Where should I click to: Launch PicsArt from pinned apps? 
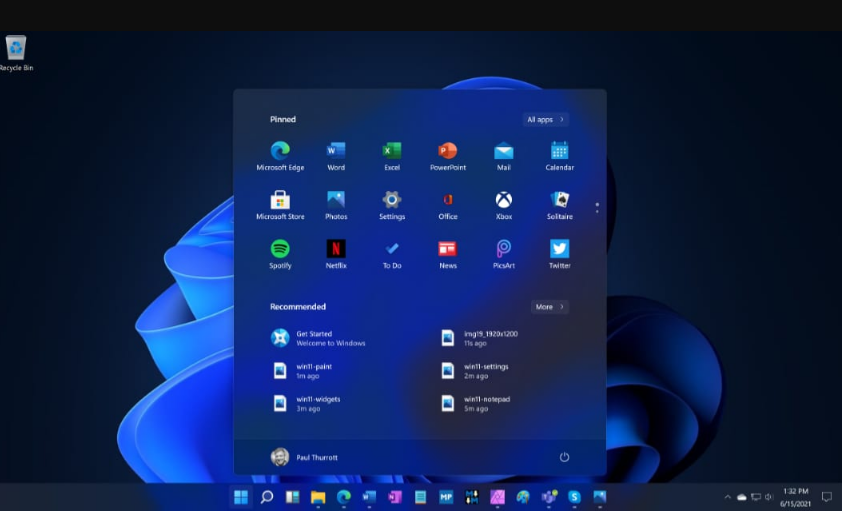pyautogui.click(x=503, y=254)
